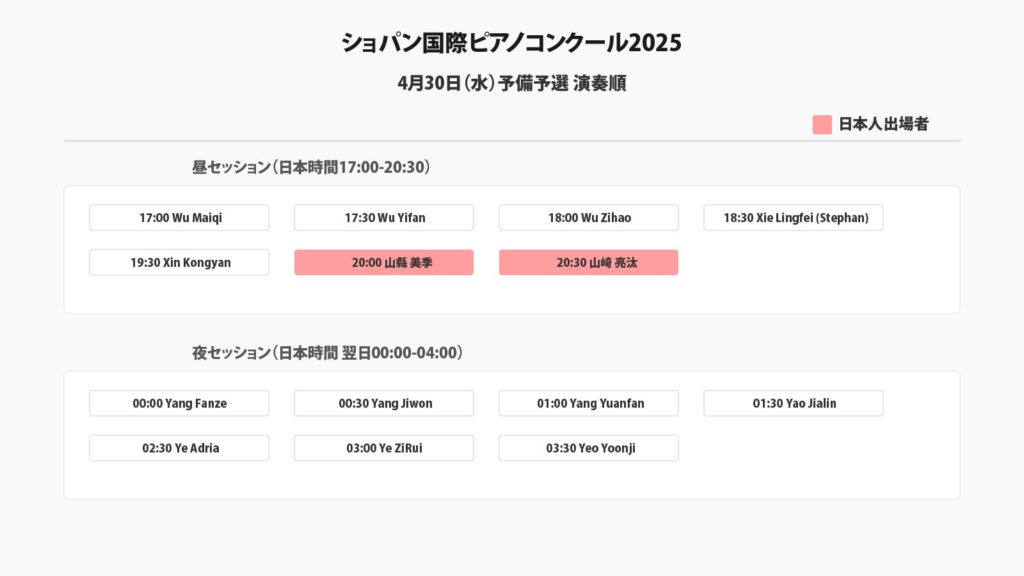Click the 17:00 Wu Maiqi slot
Screen dimensions: 1024x576
click(179, 218)
